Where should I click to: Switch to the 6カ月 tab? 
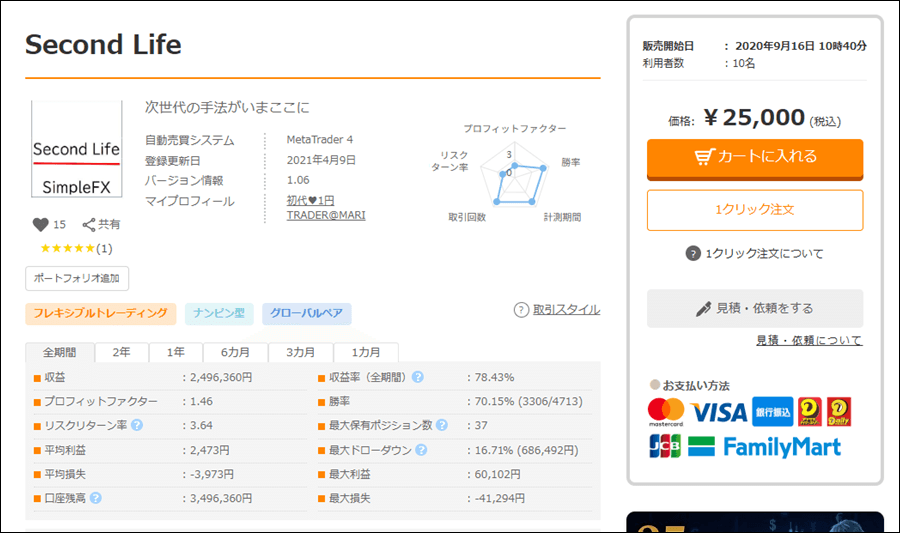click(234, 353)
